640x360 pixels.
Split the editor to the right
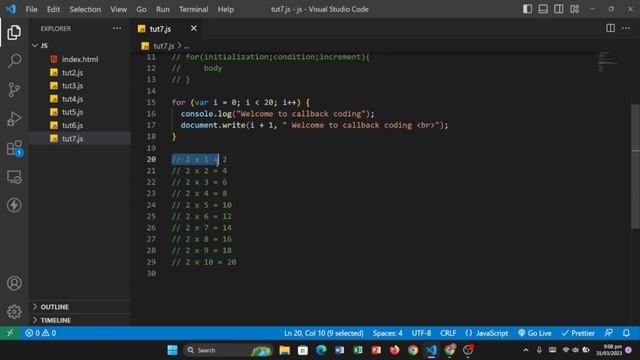tap(610, 28)
